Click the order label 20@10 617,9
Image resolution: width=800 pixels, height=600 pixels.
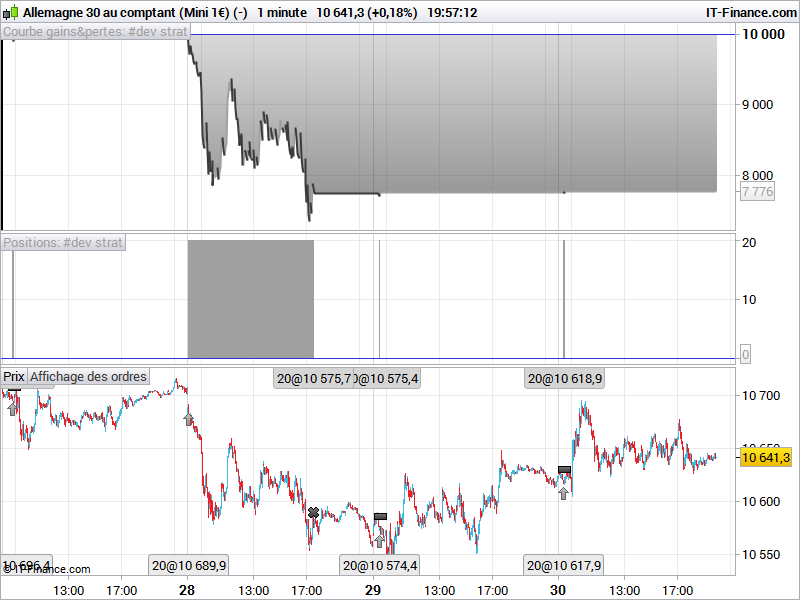pyautogui.click(x=563, y=565)
